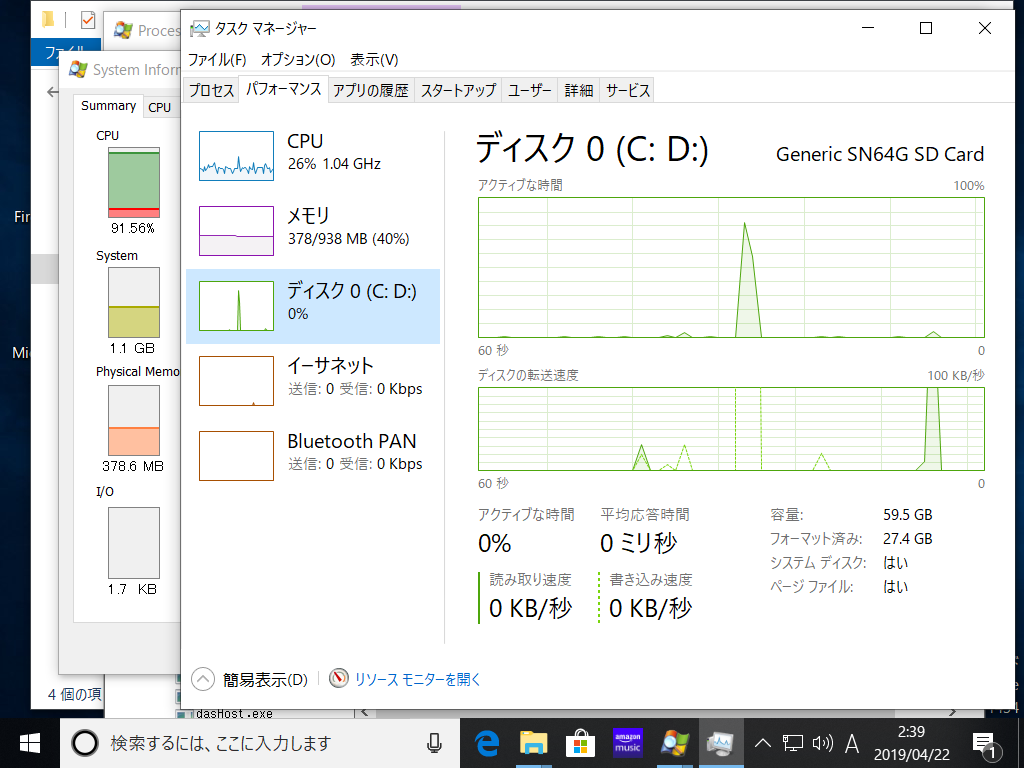Screen dimensions: 1024x768
Task: Click the Cortana circle icon
Action: click(85, 743)
